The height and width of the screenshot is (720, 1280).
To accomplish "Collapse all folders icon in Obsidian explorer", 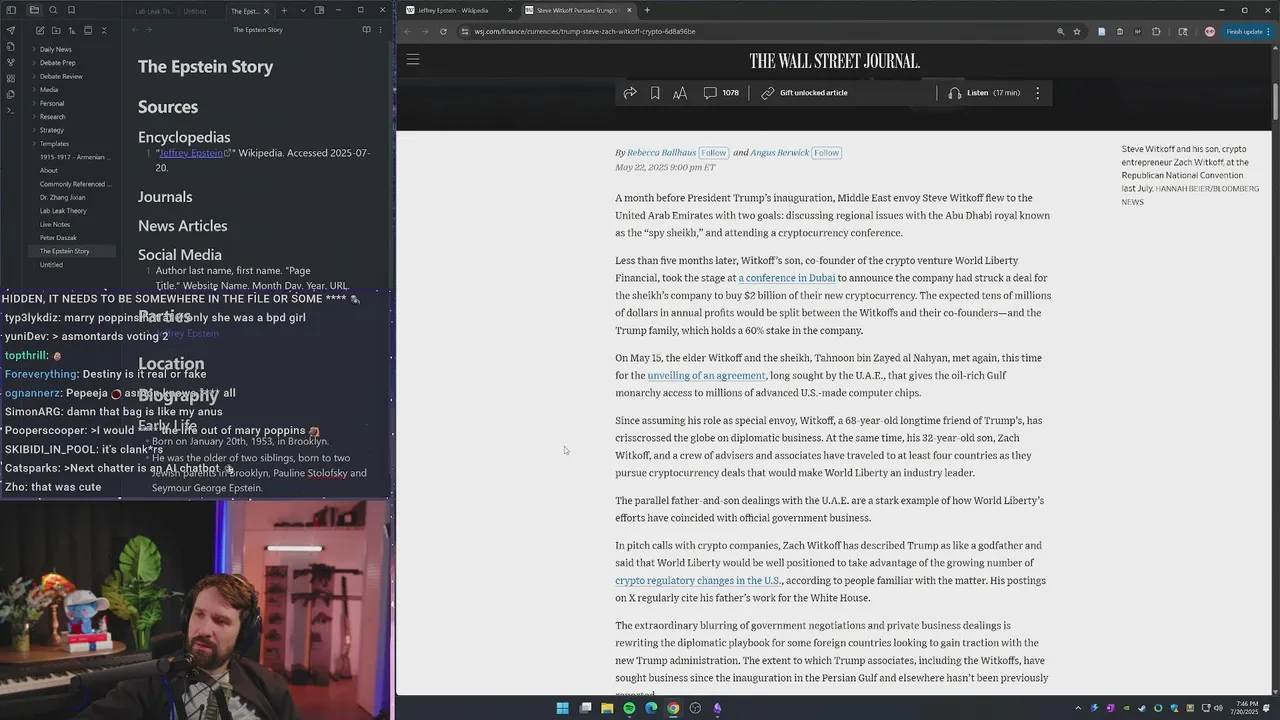I will [x=103, y=31].
